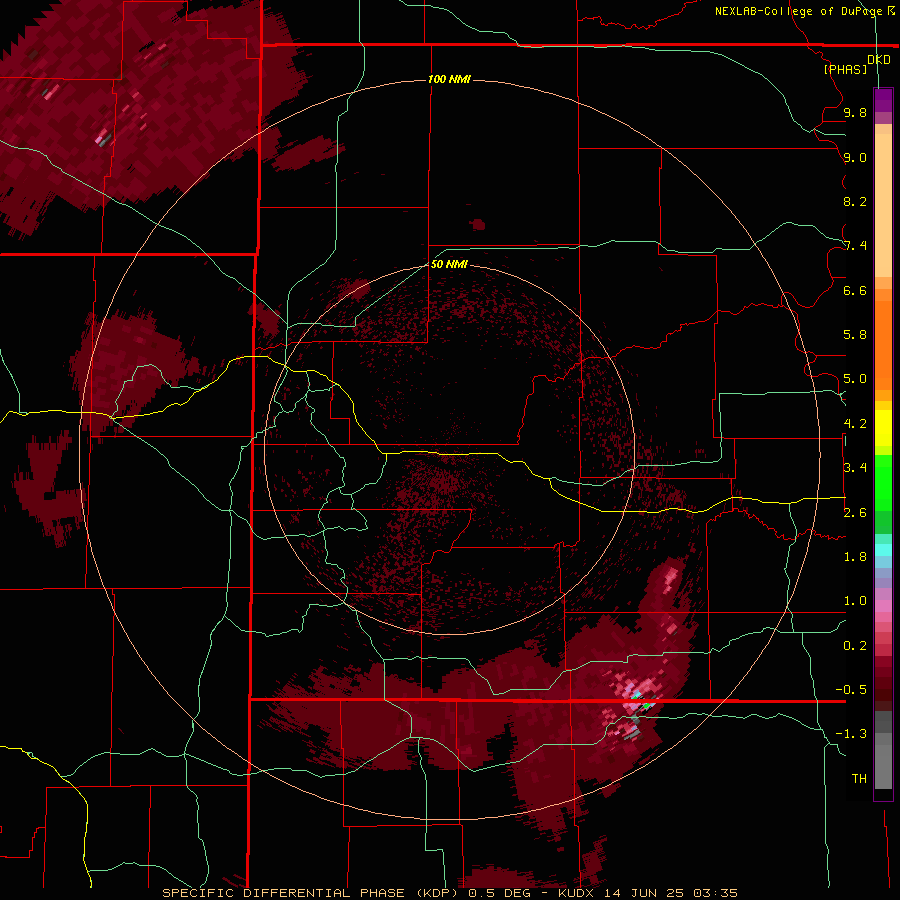This screenshot has width=900, height=900.
Task: Select the 4.2 scale label
Action: coord(855,424)
